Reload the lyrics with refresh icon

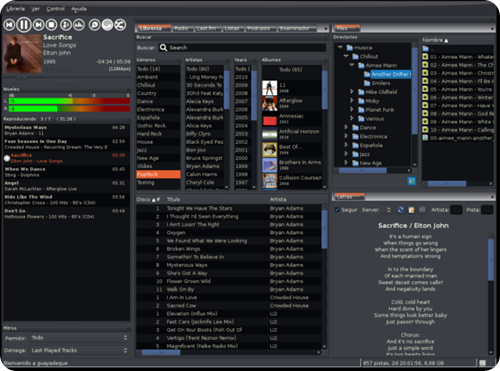coord(401,210)
